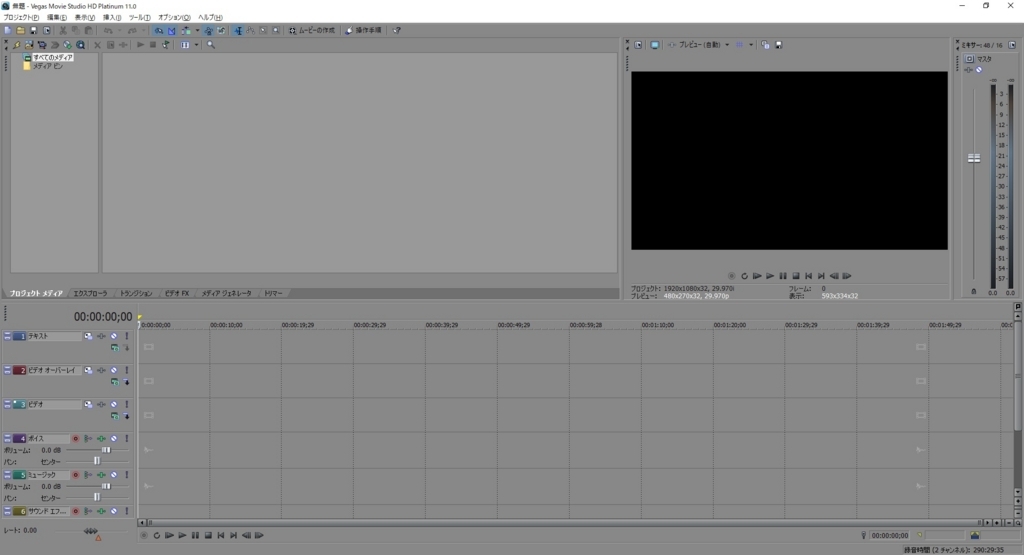Click the Remove selected media X icon

(97, 45)
